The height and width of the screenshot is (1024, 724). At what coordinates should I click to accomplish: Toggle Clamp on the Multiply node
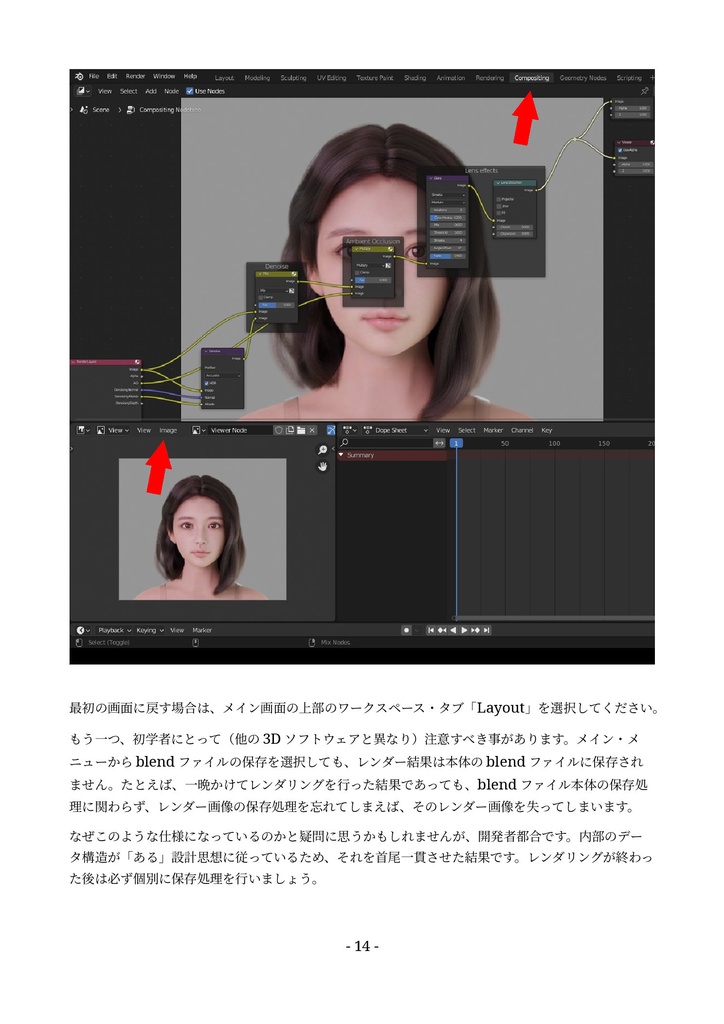click(358, 272)
